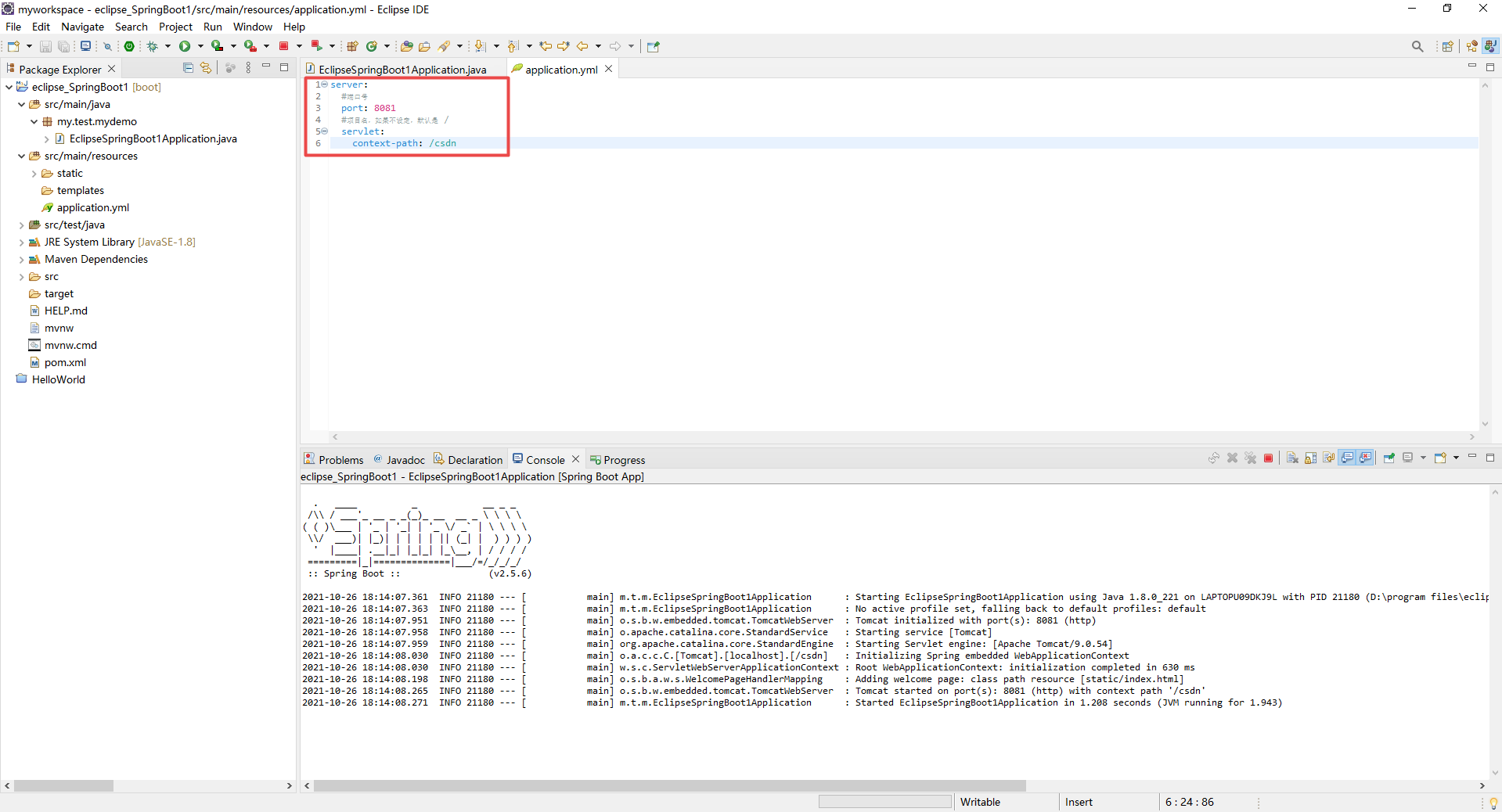Click Remove All Terminated Launches icon
This screenshot has height=812, width=1502.
[x=1250, y=458]
